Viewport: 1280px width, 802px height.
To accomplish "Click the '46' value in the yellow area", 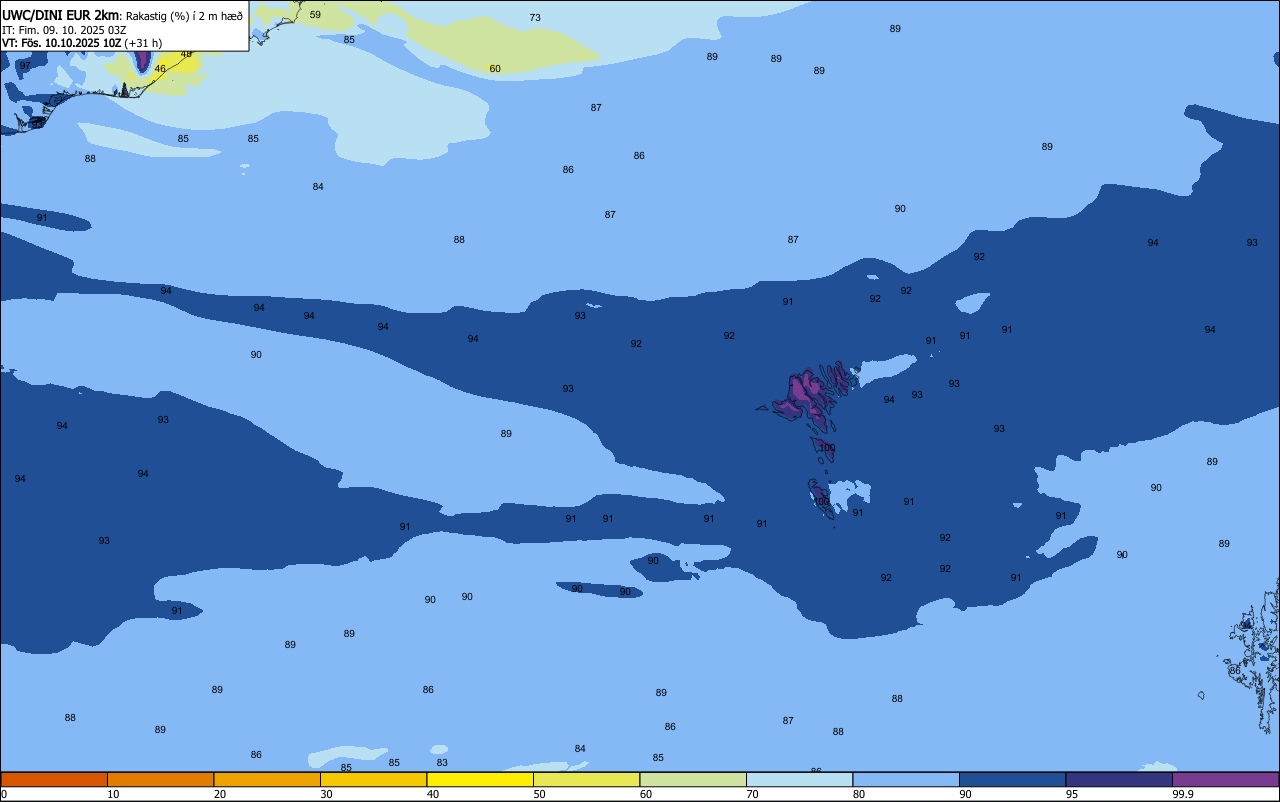I will pos(160,69).
